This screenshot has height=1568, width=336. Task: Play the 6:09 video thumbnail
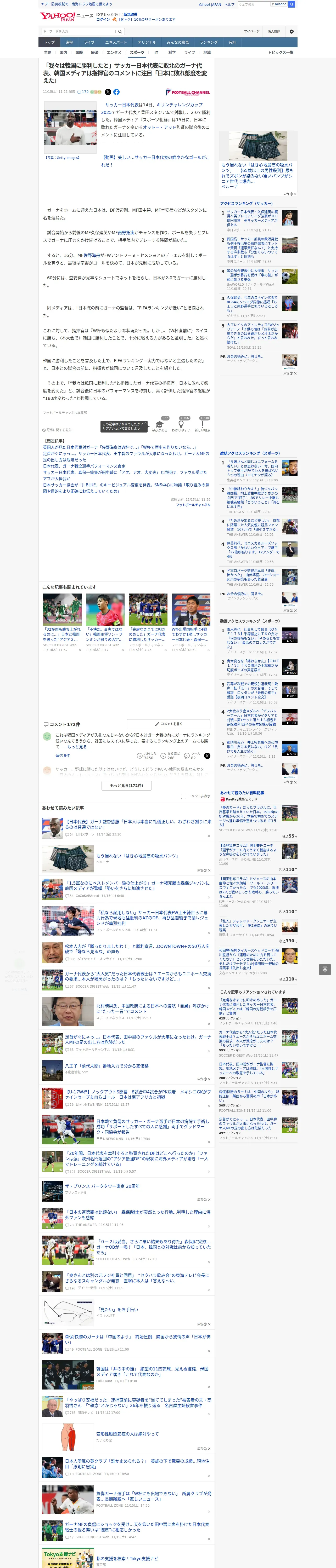point(290,668)
